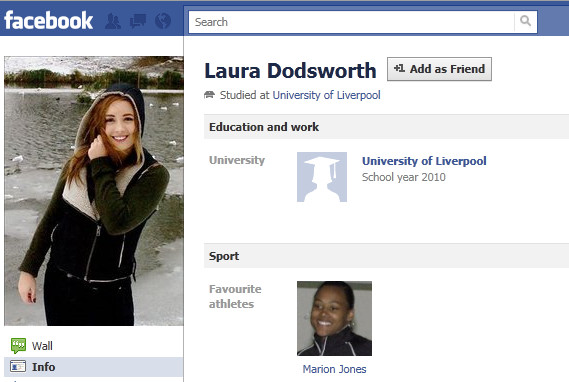Click the Add as Friend button
Viewport: 569px width, 382px height.
tap(439, 69)
